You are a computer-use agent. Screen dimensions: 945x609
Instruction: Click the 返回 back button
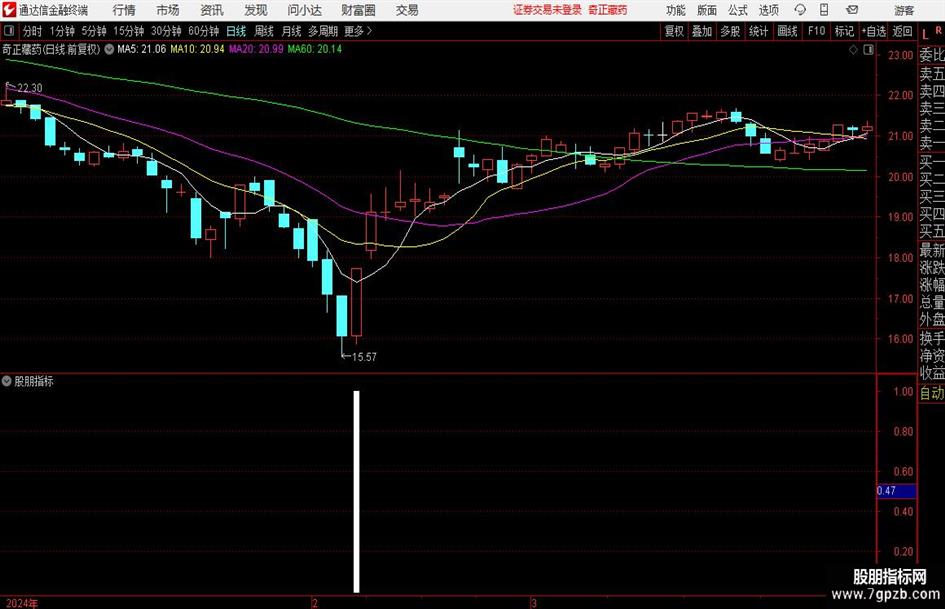click(902, 31)
